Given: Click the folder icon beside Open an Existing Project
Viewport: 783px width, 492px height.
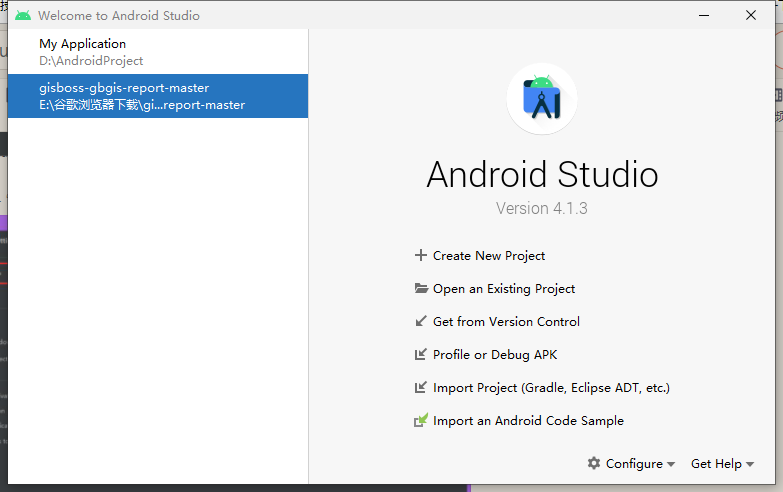Looking at the screenshot, I should pyautogui.click(x=421, y=288).
